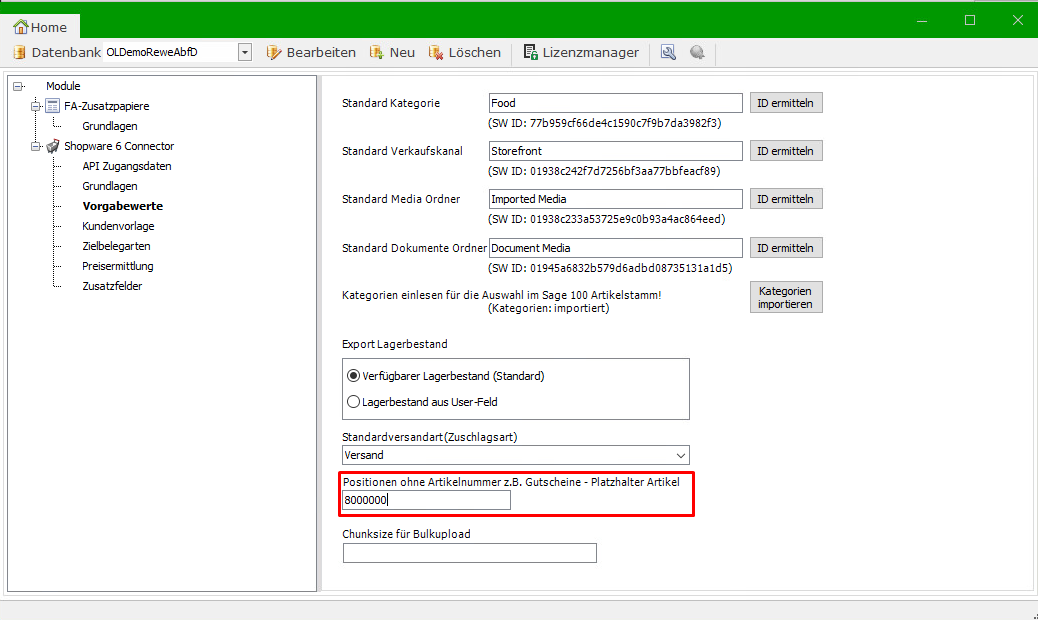The image size is (1038, 620).
Task: Click ID ermitteln beside Standard Kategorie
Action: coord(786,102)
